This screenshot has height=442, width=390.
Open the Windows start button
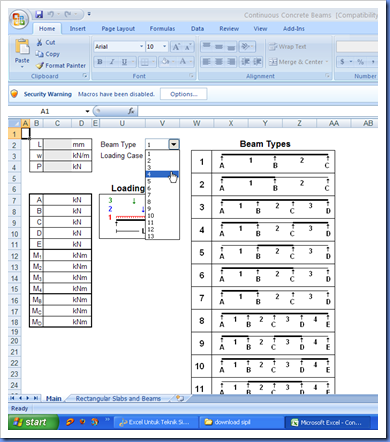tap(33, 422)
